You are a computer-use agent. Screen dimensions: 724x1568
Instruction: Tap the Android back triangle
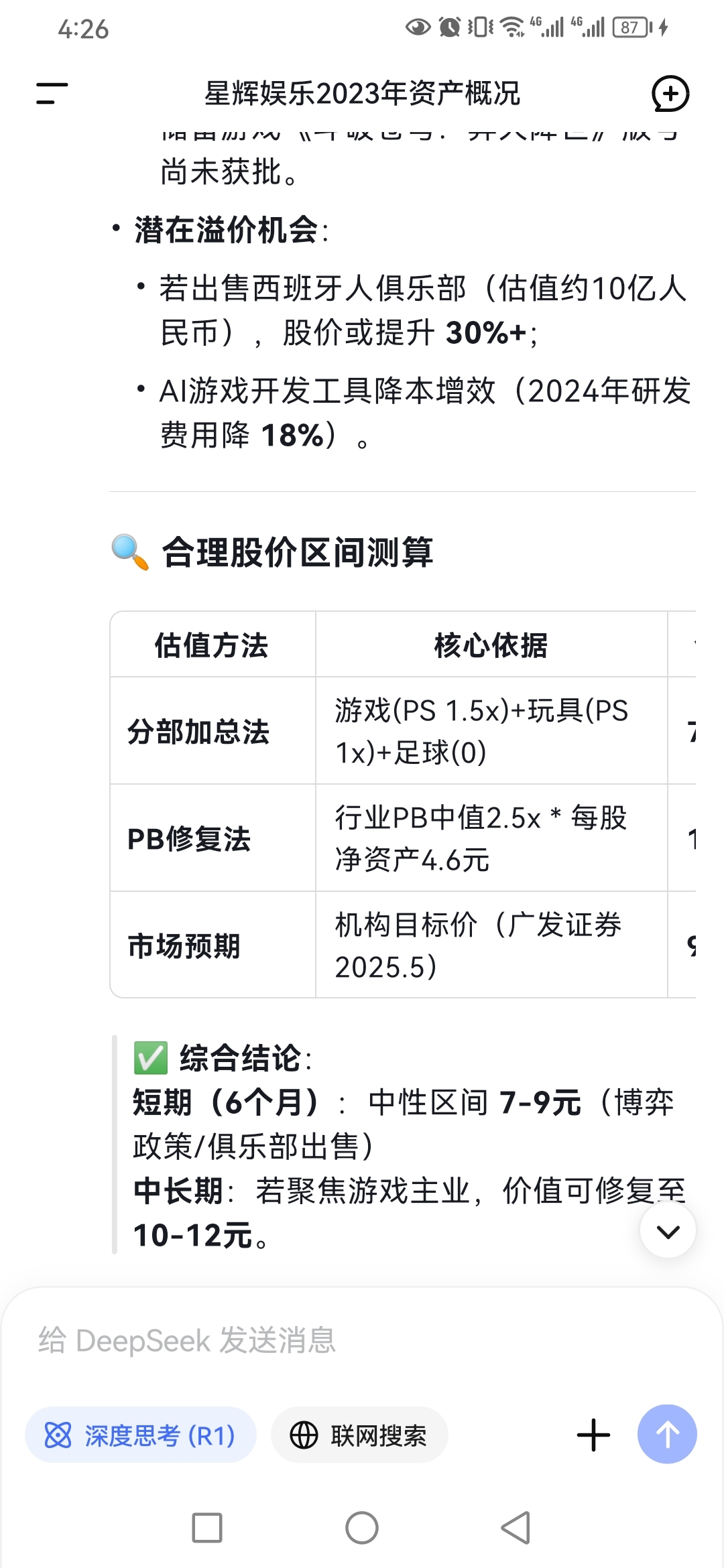click(516, 1528)
